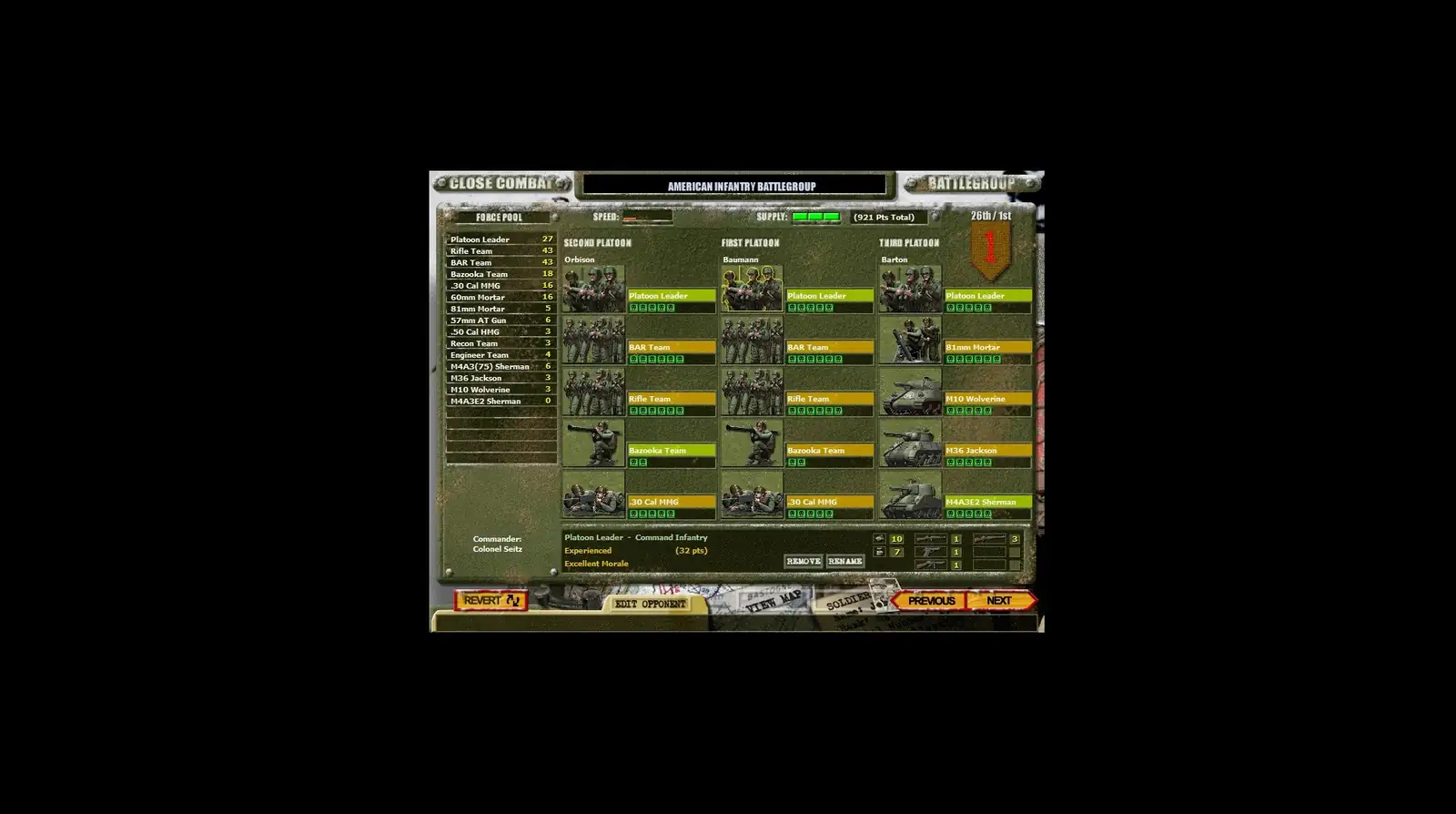Select First Platoon's .30 Cal MMG portrait

tap(752, 495)
